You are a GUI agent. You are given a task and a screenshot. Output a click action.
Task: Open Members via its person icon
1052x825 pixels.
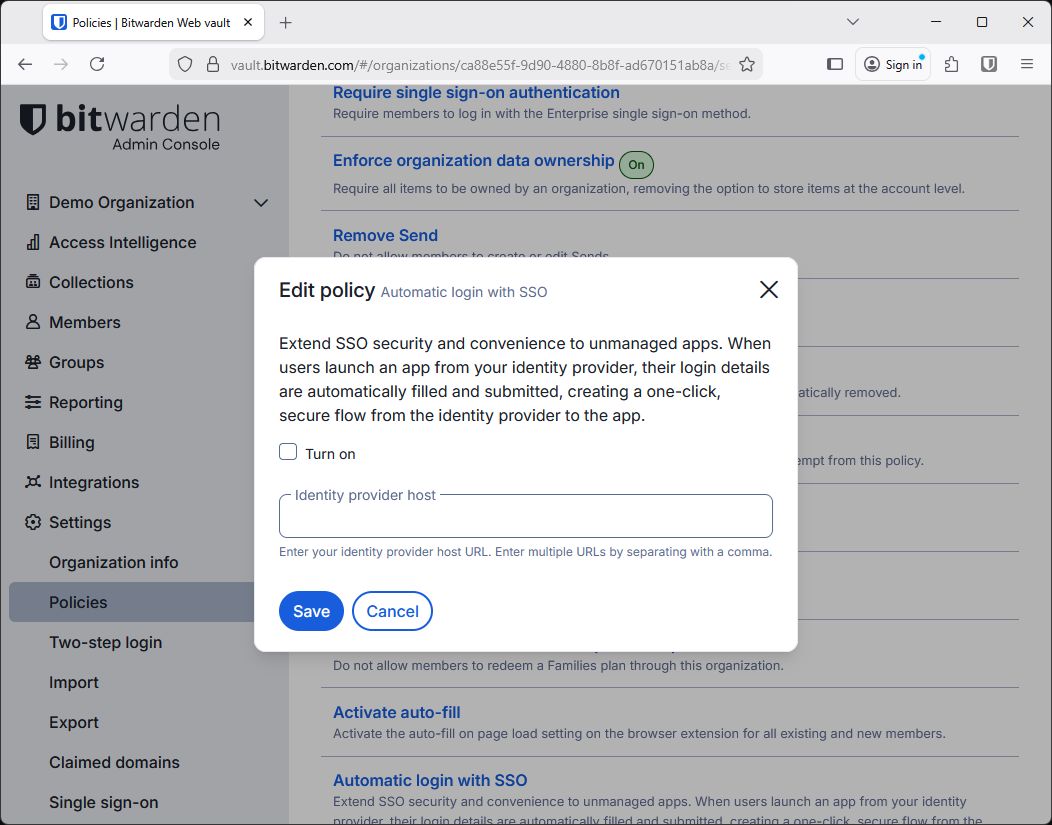(30, 322)
